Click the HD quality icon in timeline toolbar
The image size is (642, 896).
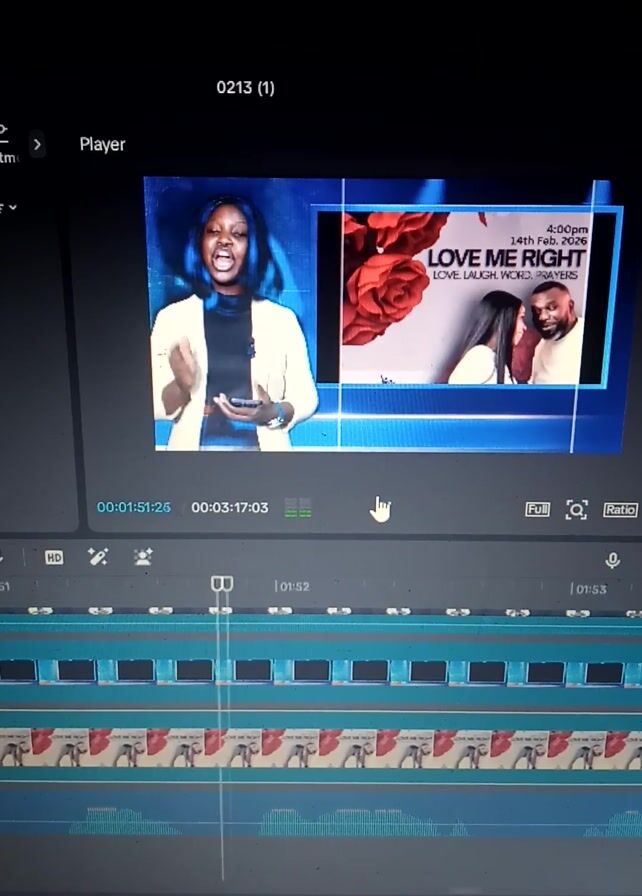(54, 558)
